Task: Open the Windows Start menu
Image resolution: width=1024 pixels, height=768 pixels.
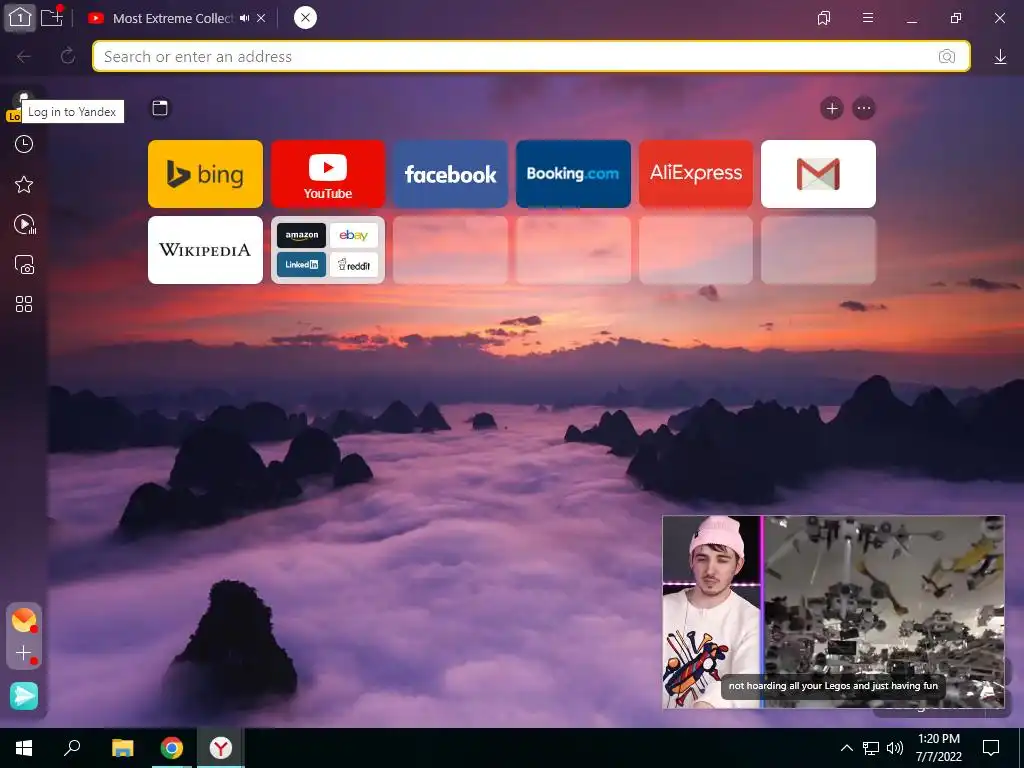Action: point(24,748)
